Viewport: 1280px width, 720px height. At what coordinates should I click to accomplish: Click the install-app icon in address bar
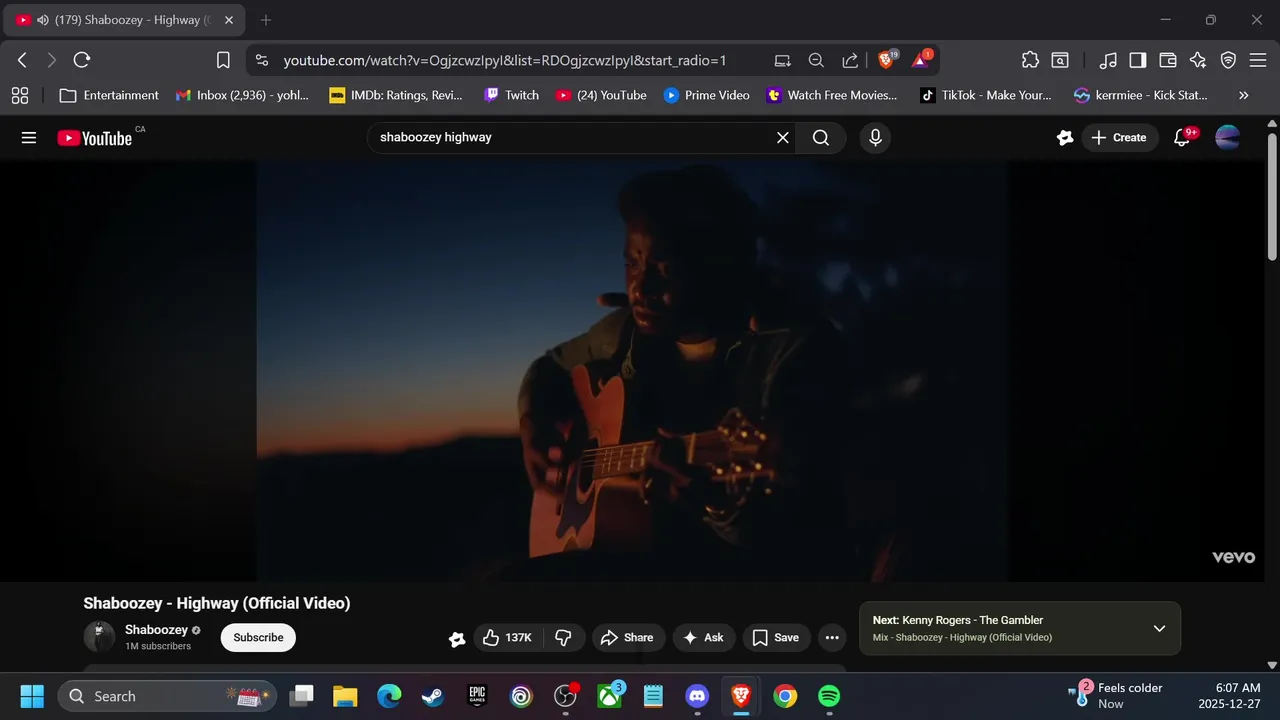[x=782, y=60]
